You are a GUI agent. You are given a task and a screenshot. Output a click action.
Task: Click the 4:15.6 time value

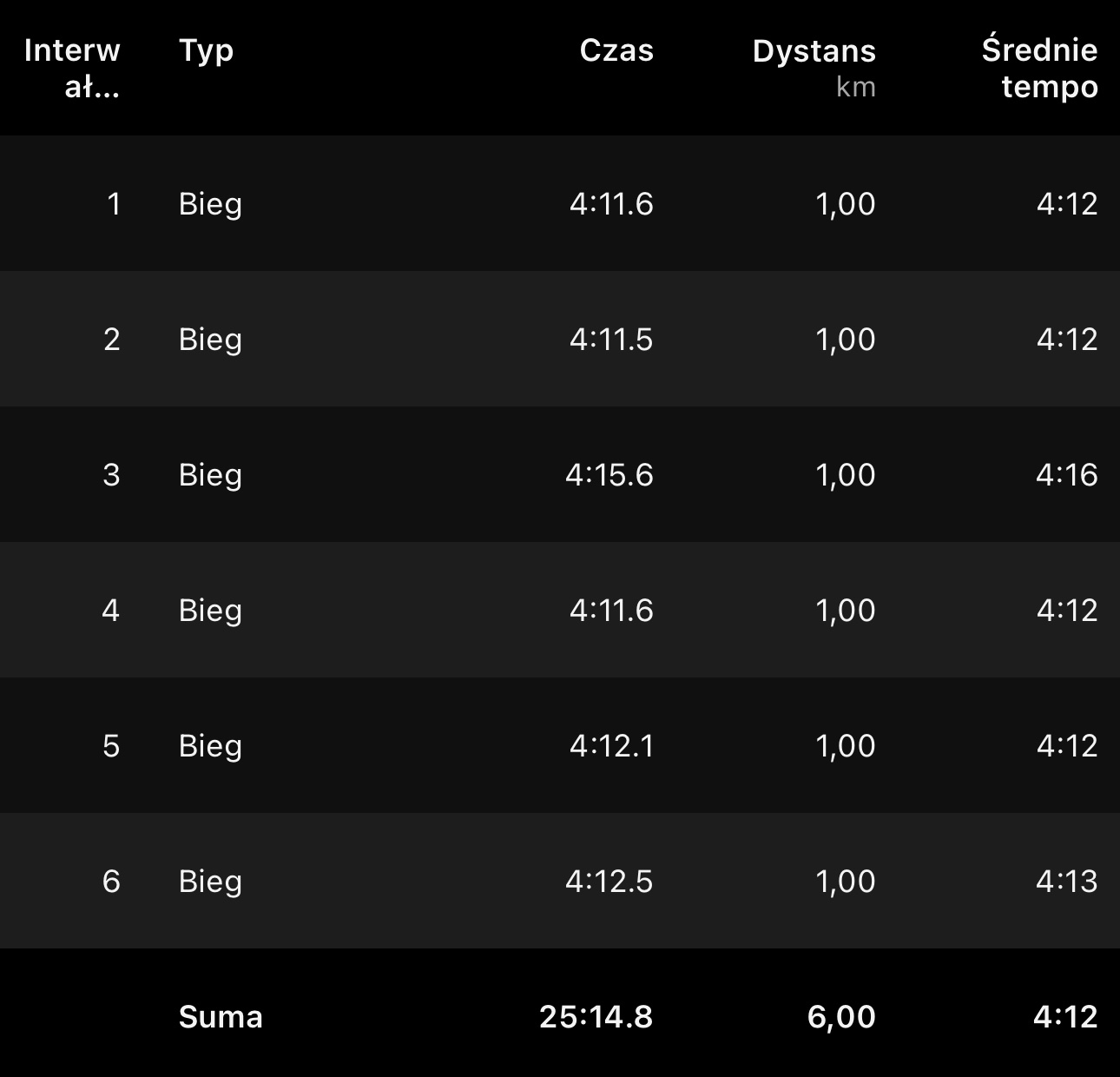[609, 475]
